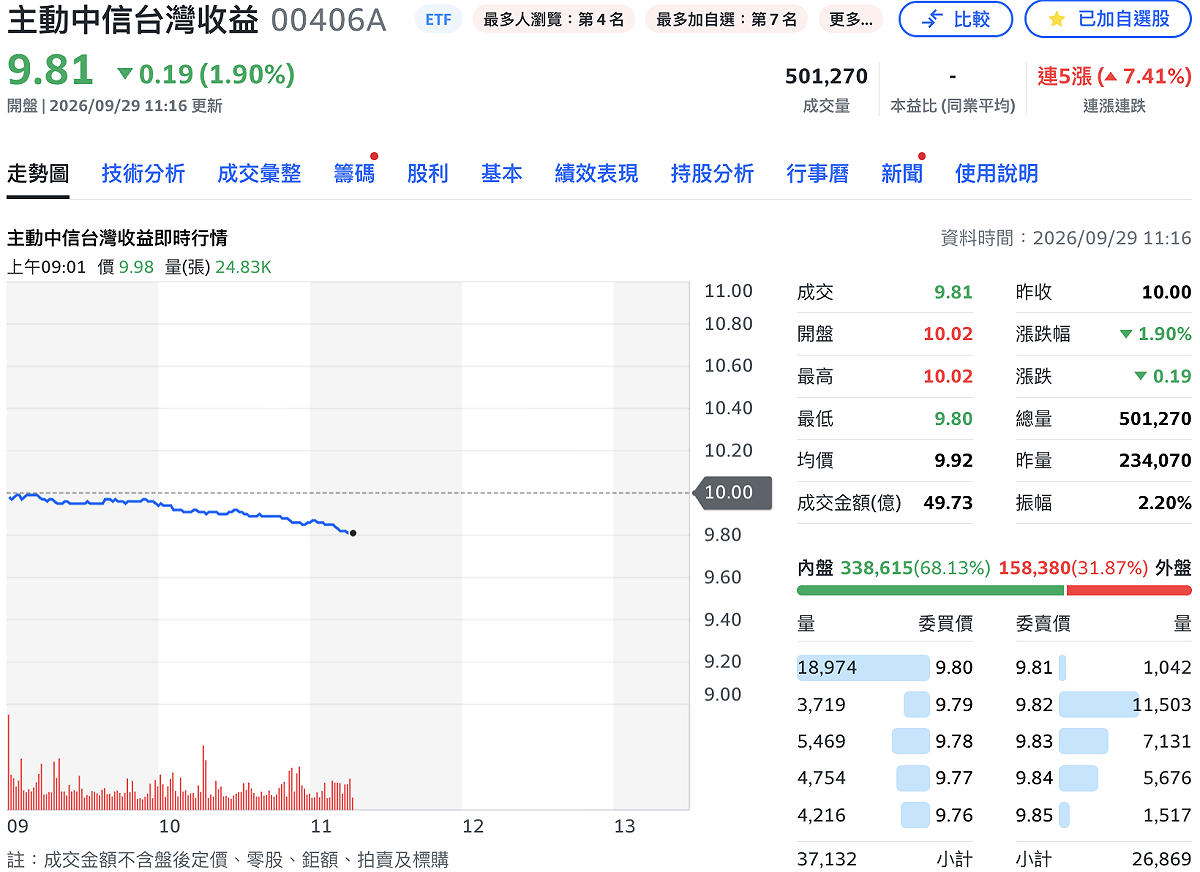This screenshot has width=1200, height=872.
Task: Click 最多人瀏覽：第4名 tag
Action: [553, 19]
